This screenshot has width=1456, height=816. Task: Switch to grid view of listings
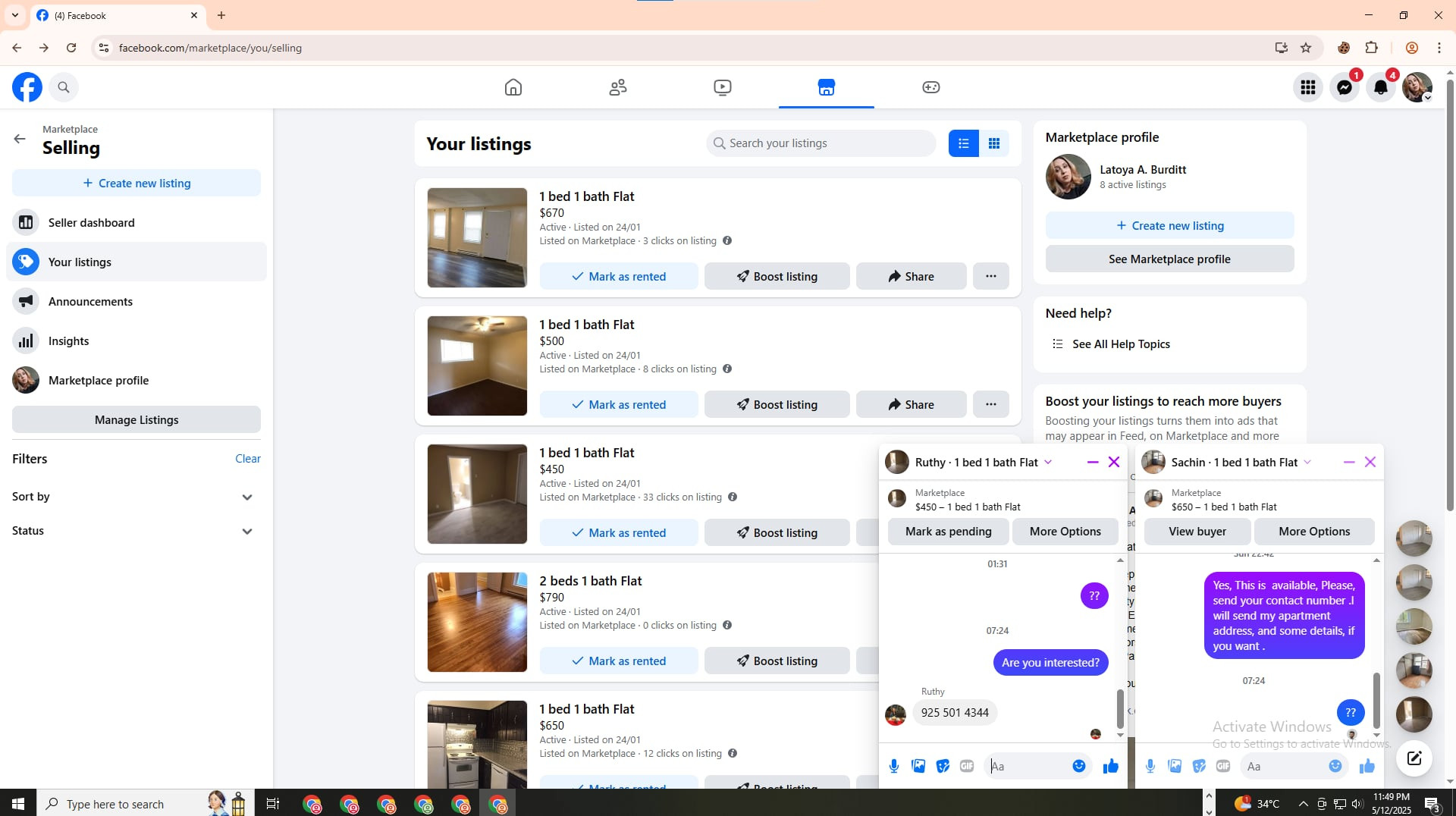(994, 143)
